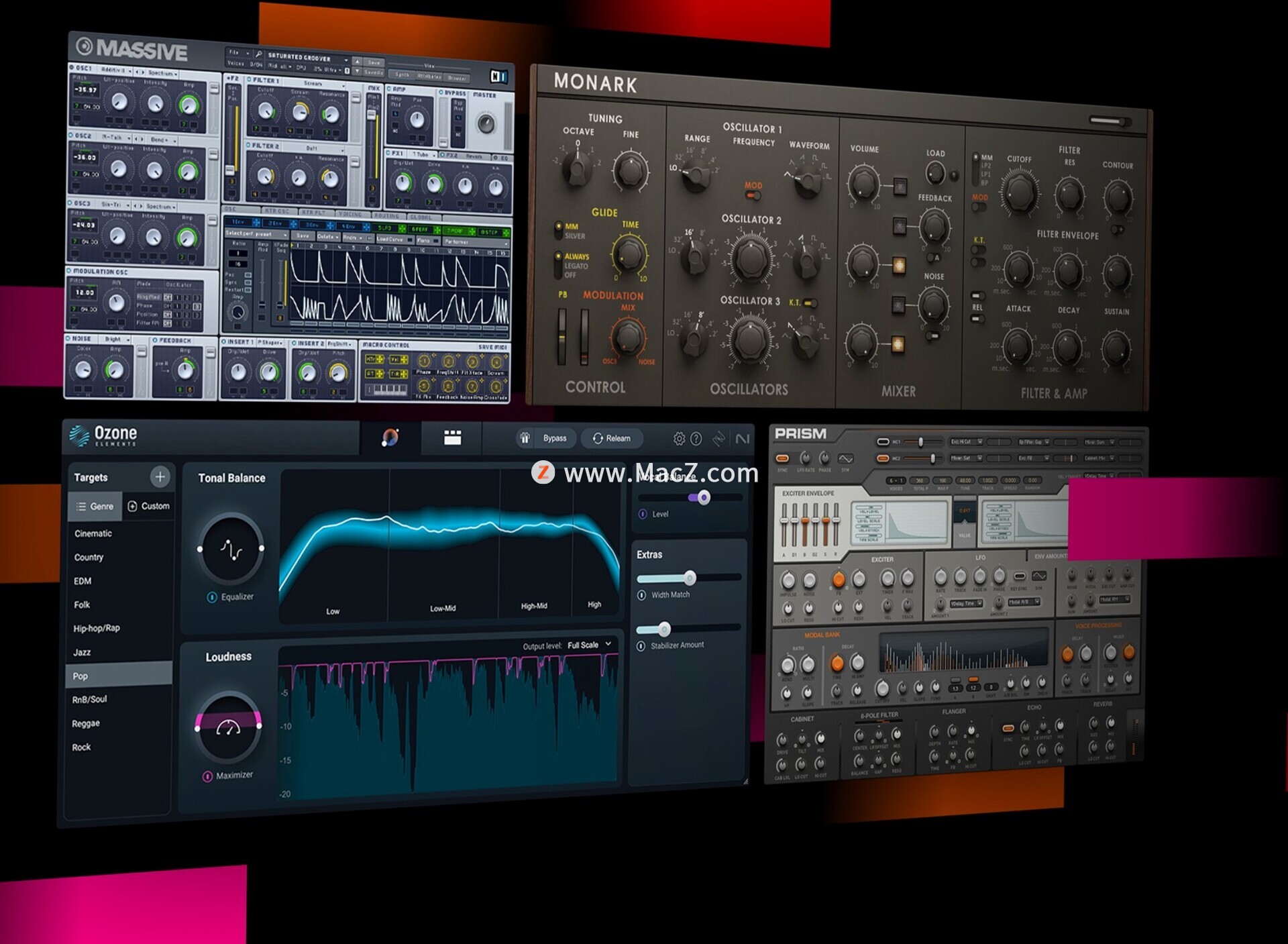Click the Maximizer gauge module icon
Viewport: 1288px width, 944px height.
228,727
